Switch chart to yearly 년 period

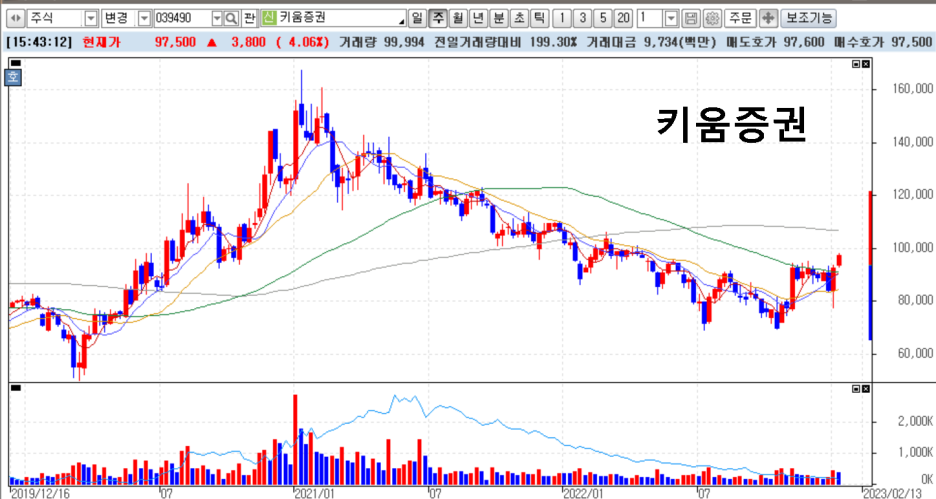[x=478, y=19]
